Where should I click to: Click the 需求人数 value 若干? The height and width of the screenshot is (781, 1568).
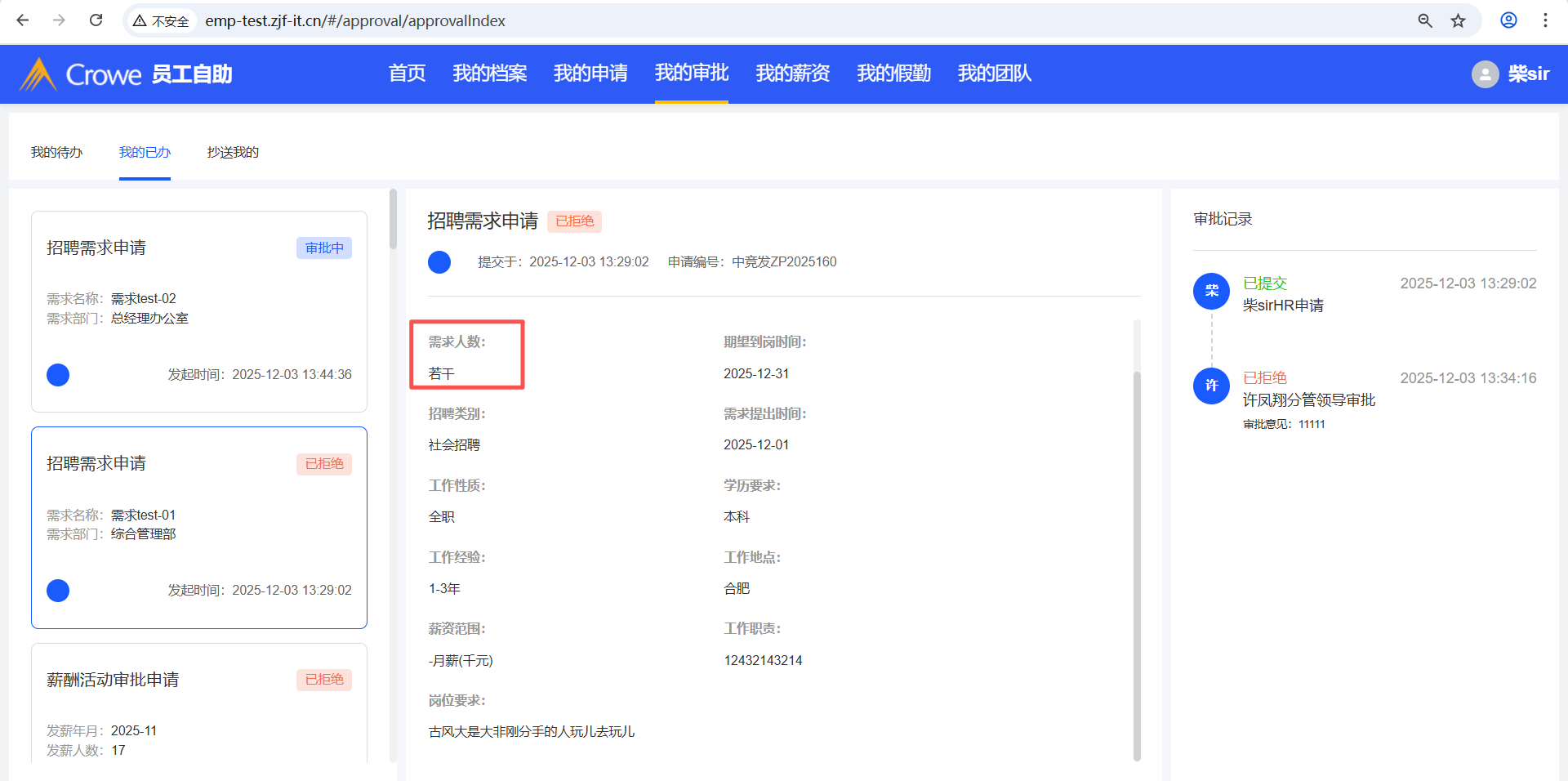(x=442, y=373)
